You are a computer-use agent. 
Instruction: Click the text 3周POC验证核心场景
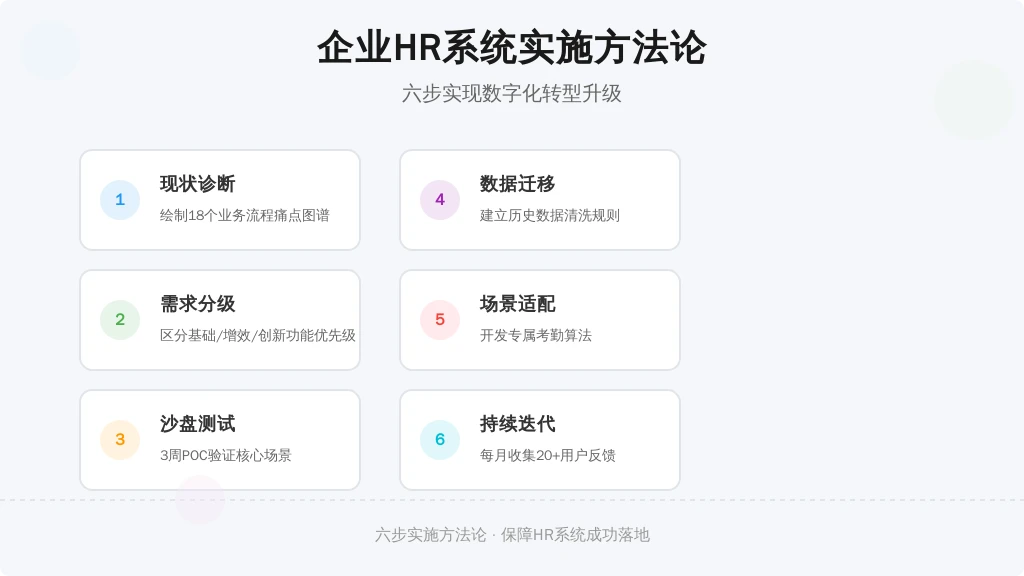click(x=226, y=455)
